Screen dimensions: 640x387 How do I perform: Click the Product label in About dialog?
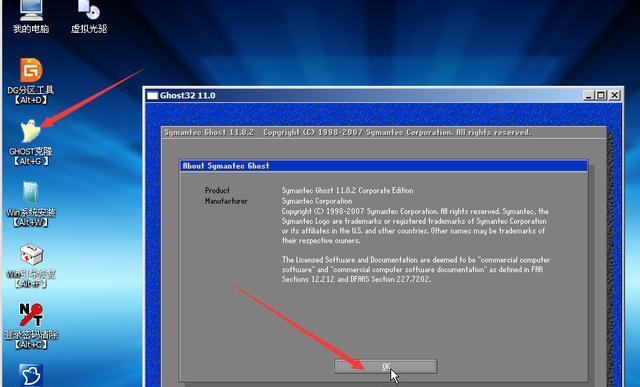[217, 190]
